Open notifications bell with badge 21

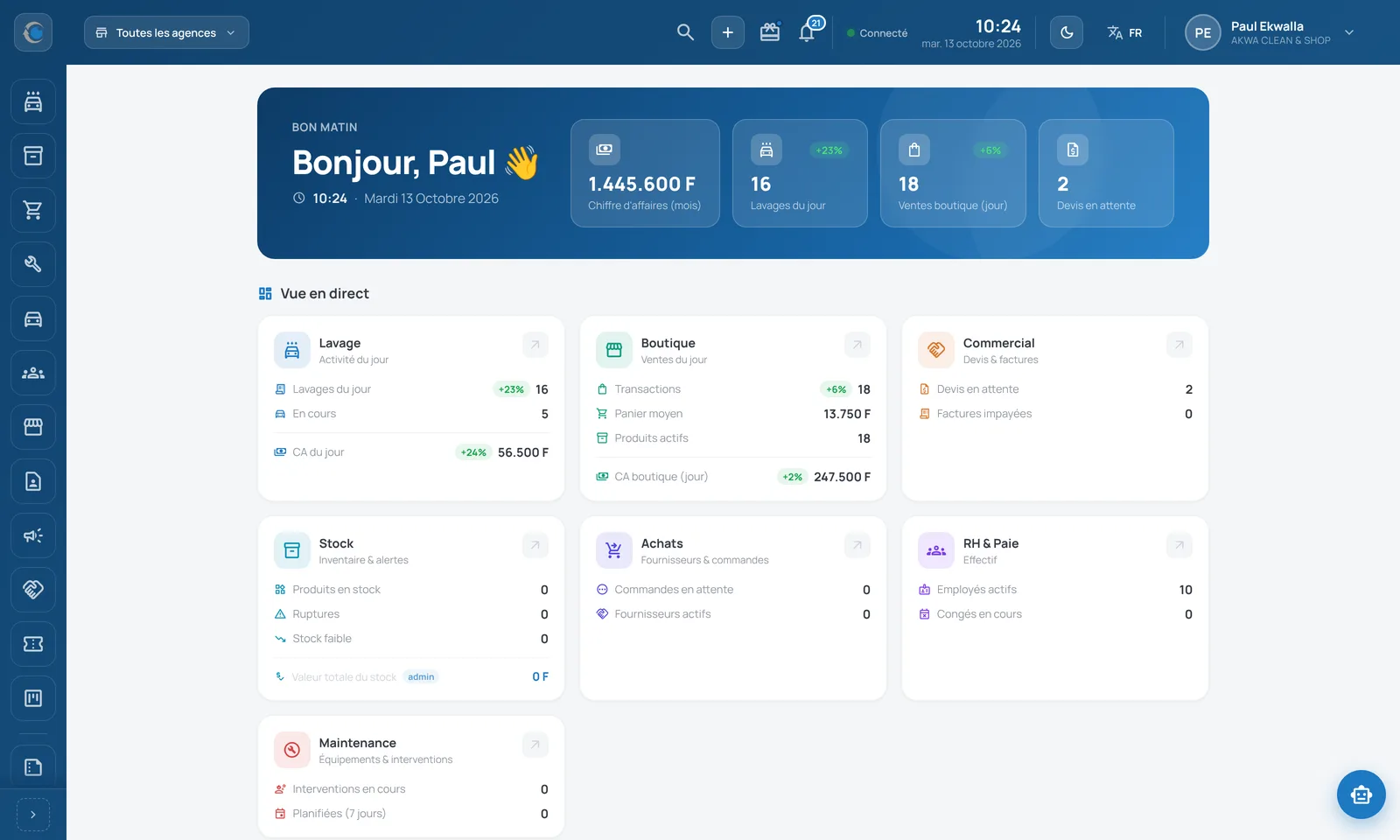pyautogui.click(x=808, y=31)
